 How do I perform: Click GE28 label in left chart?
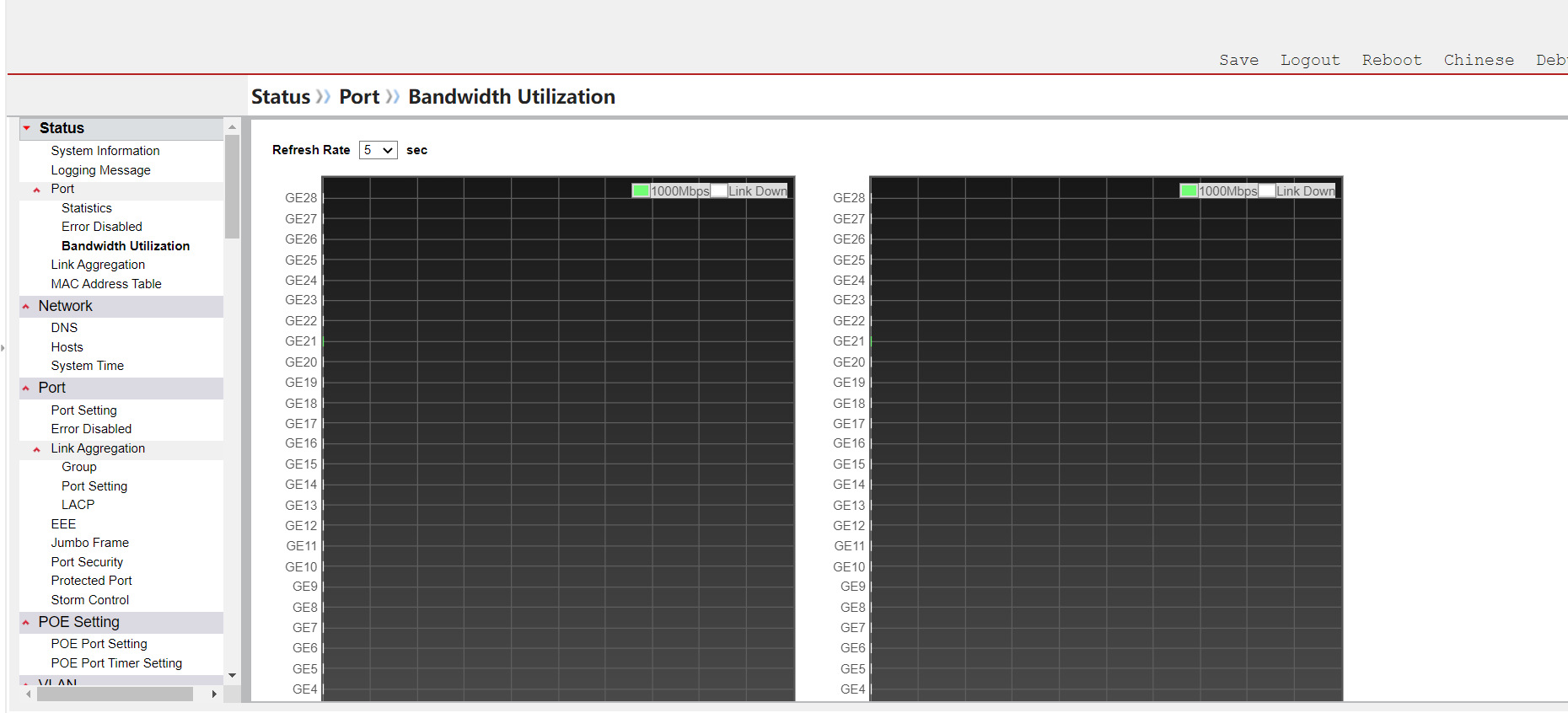(301, 198)
